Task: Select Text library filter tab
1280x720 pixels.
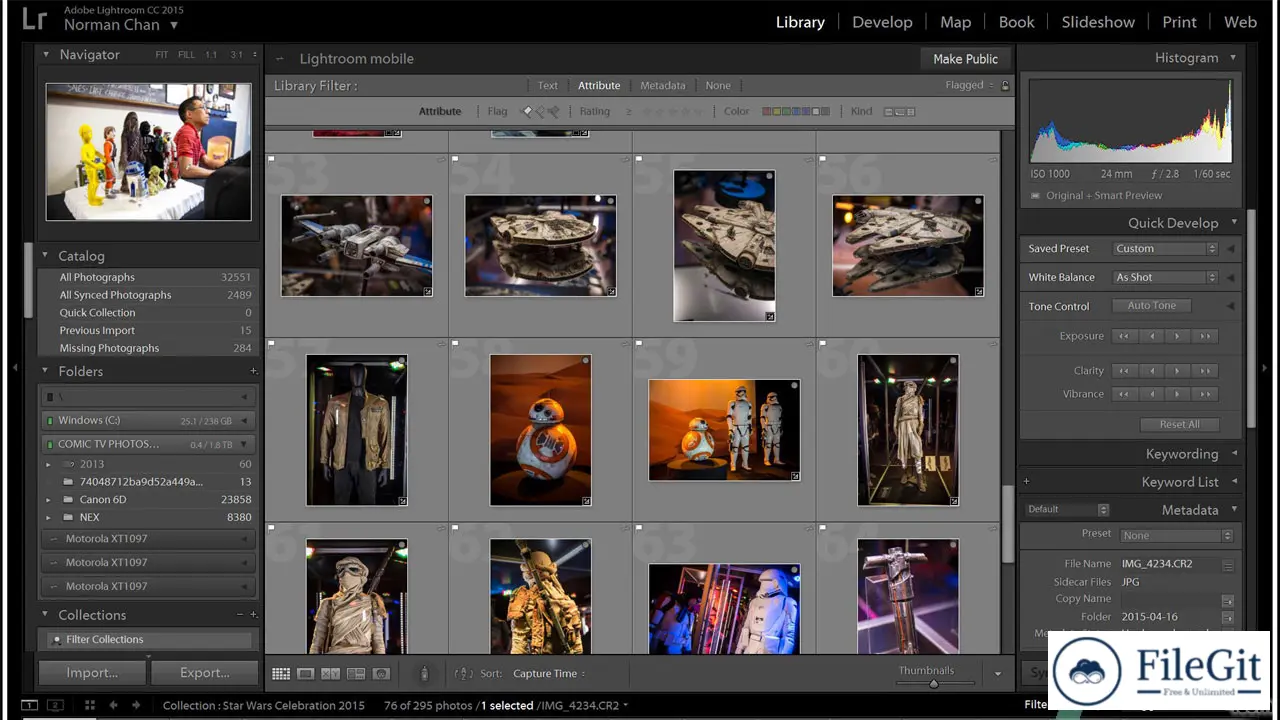Action: [548, 86]
